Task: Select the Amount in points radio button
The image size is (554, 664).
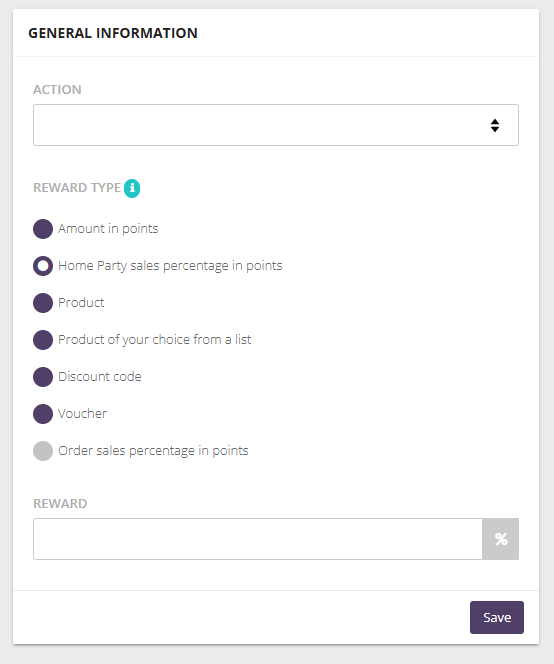Action: point(43,229)
